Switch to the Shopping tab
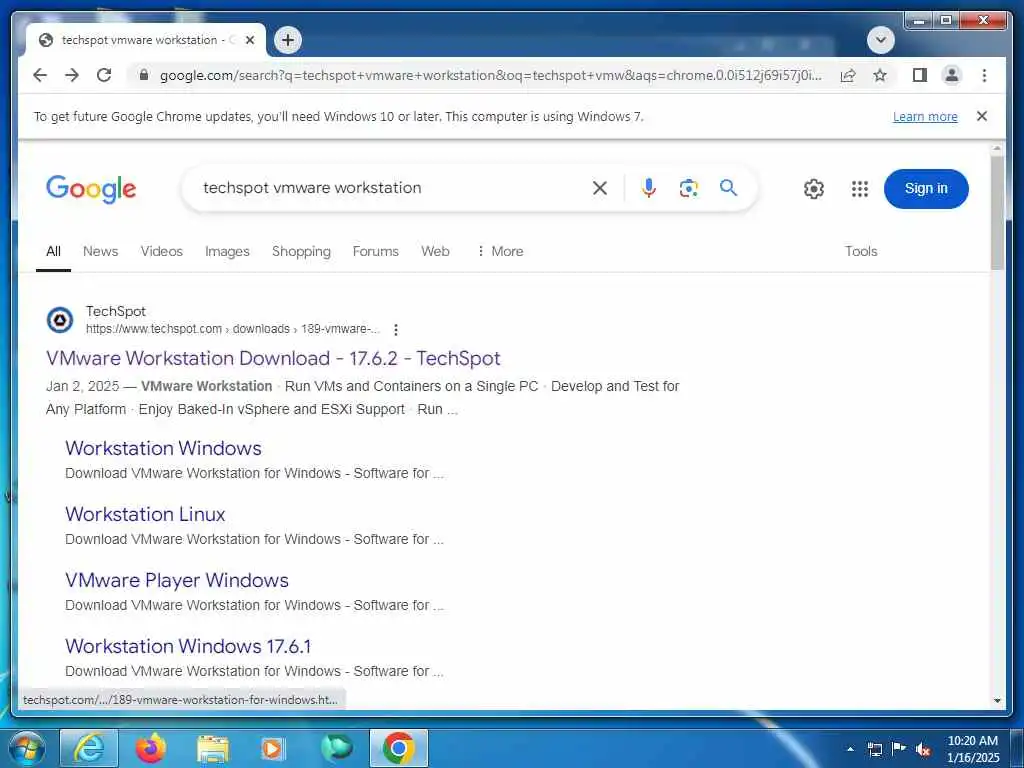 coord(301,251)
